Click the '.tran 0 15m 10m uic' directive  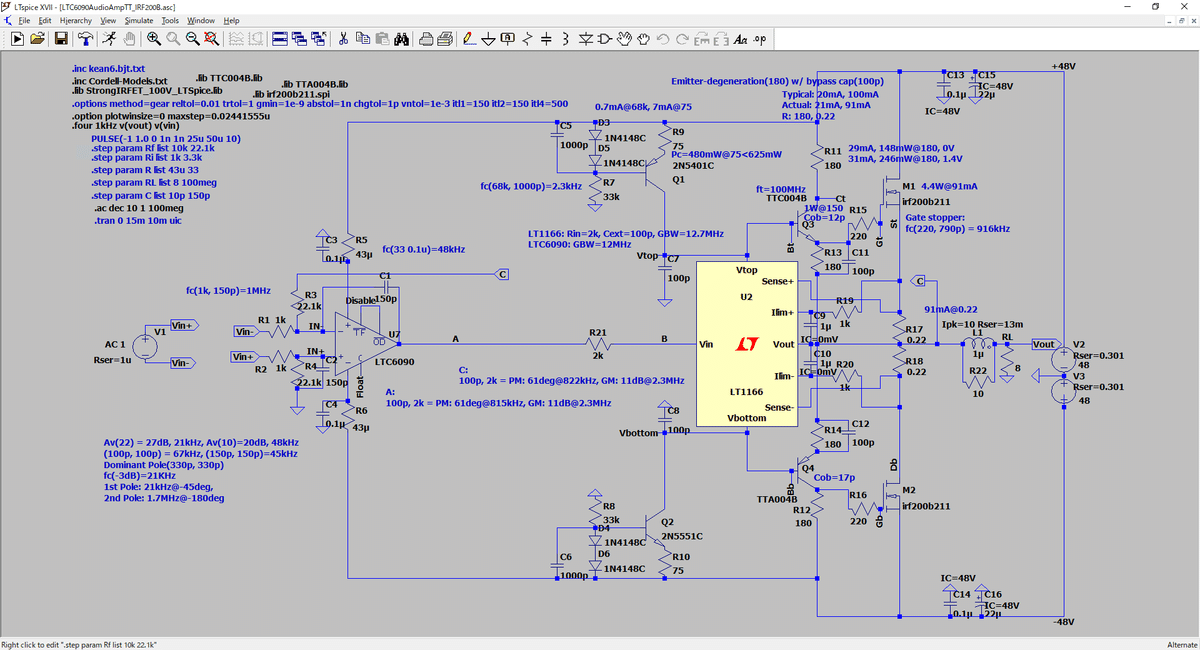[136, 220]
